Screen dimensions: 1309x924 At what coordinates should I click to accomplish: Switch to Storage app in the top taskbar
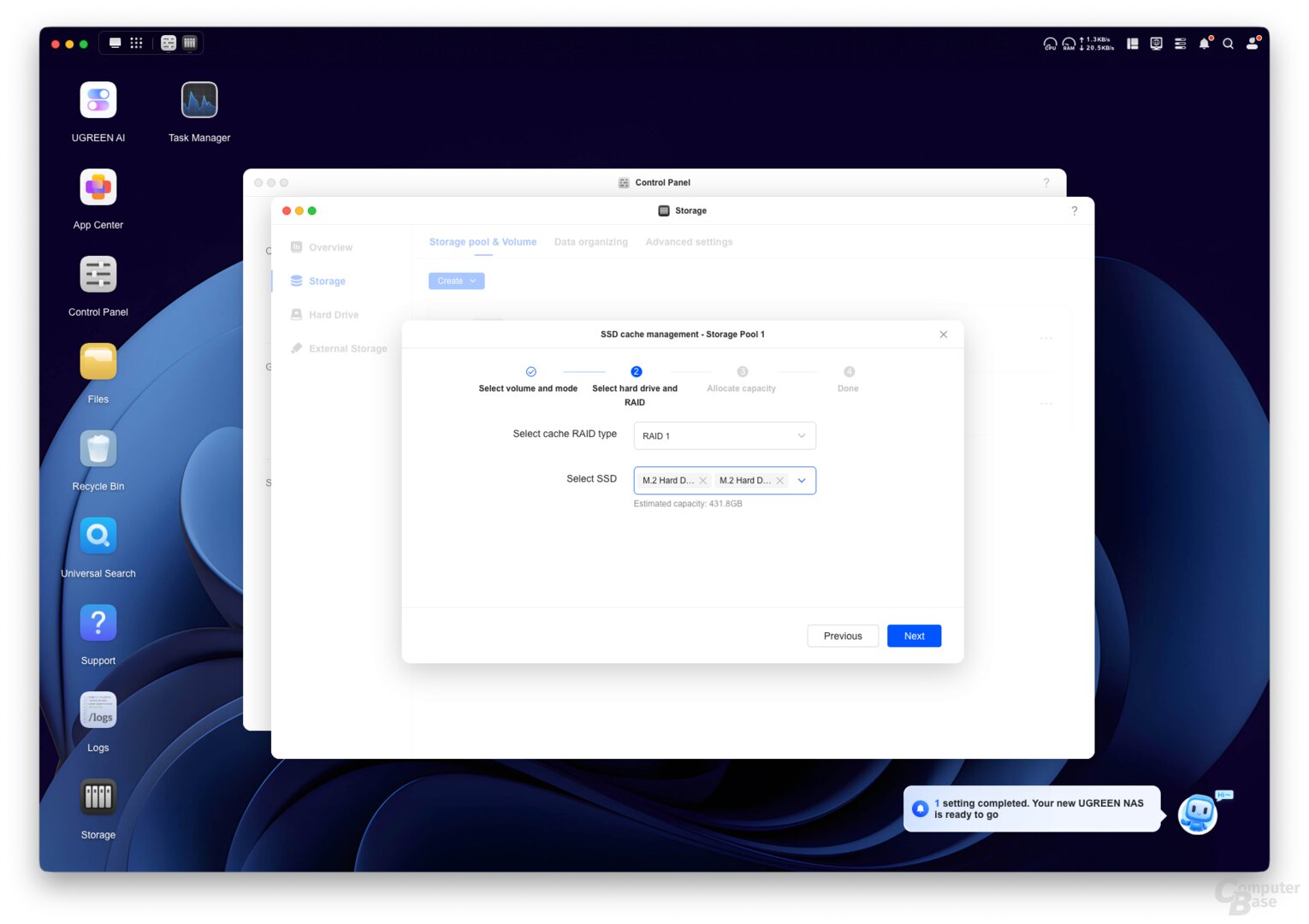coord(190,43)
